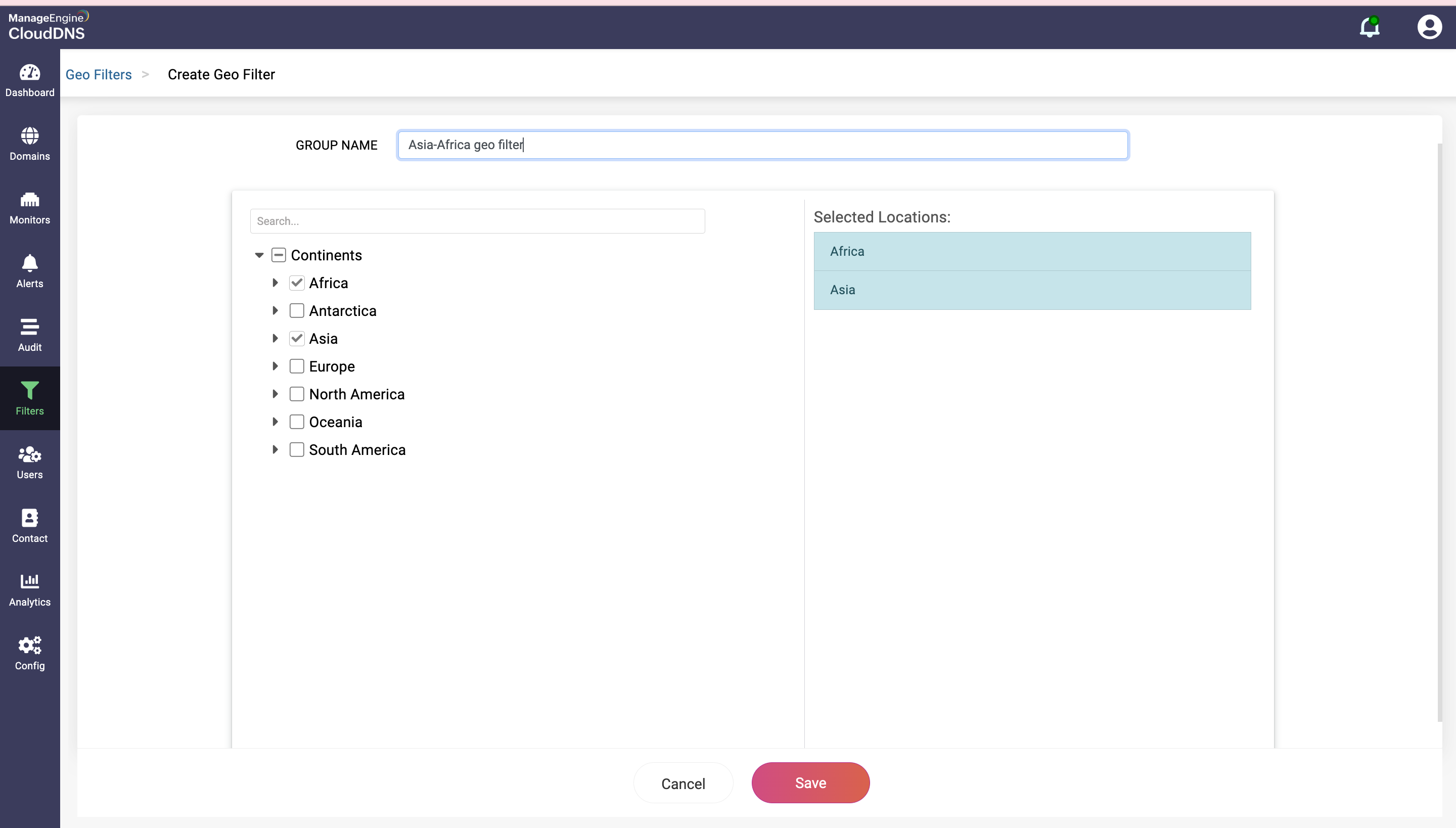Go to Domains globe icon

point(29,136)
